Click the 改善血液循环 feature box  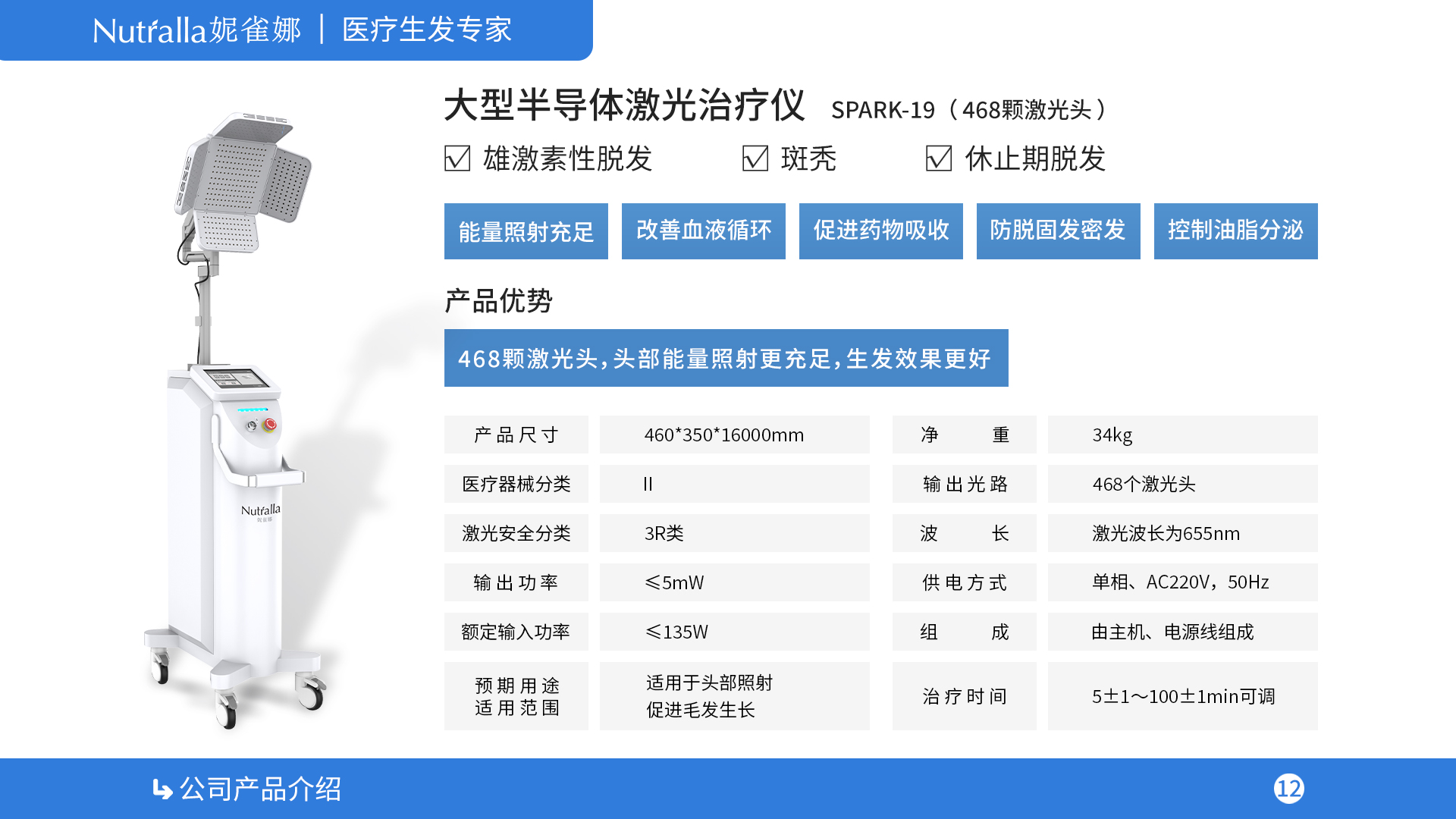704,231
